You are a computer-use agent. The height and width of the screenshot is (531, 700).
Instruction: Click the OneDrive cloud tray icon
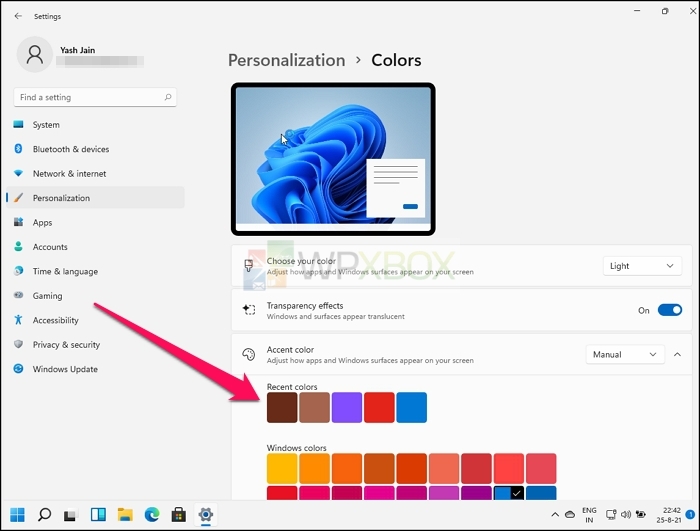tap(570, 514)
